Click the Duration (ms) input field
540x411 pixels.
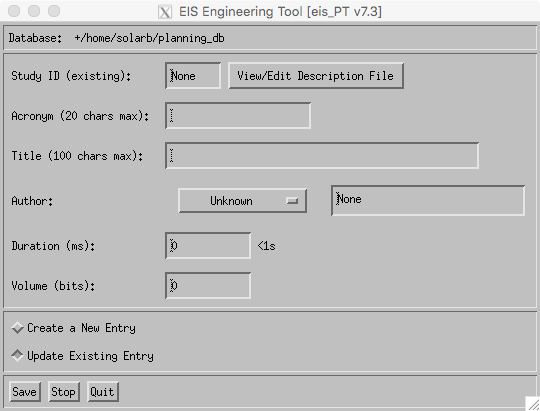point(208,246)
